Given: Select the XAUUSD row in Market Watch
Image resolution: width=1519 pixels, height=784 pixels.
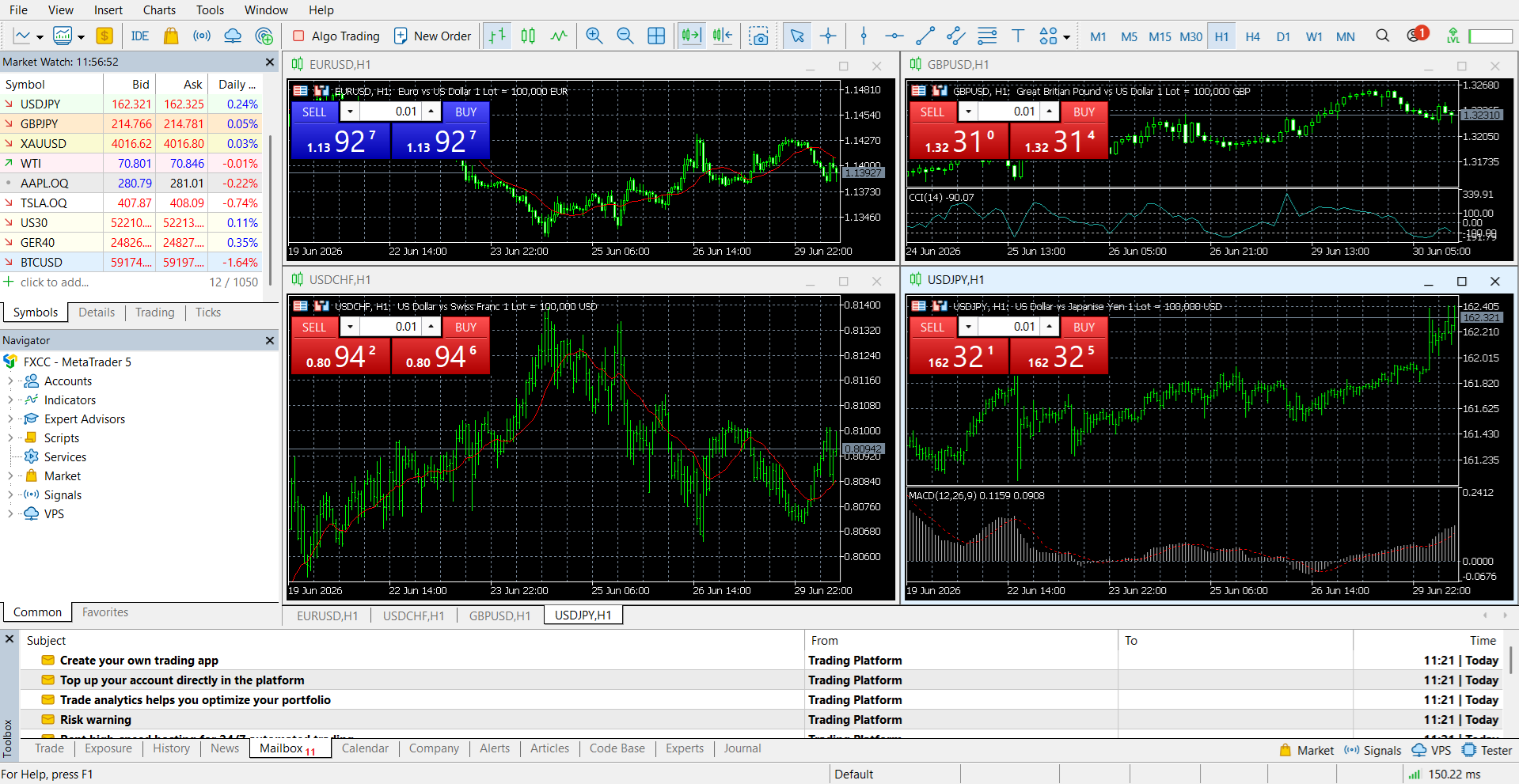Looking at the screenshot, I should coord(131,143).
